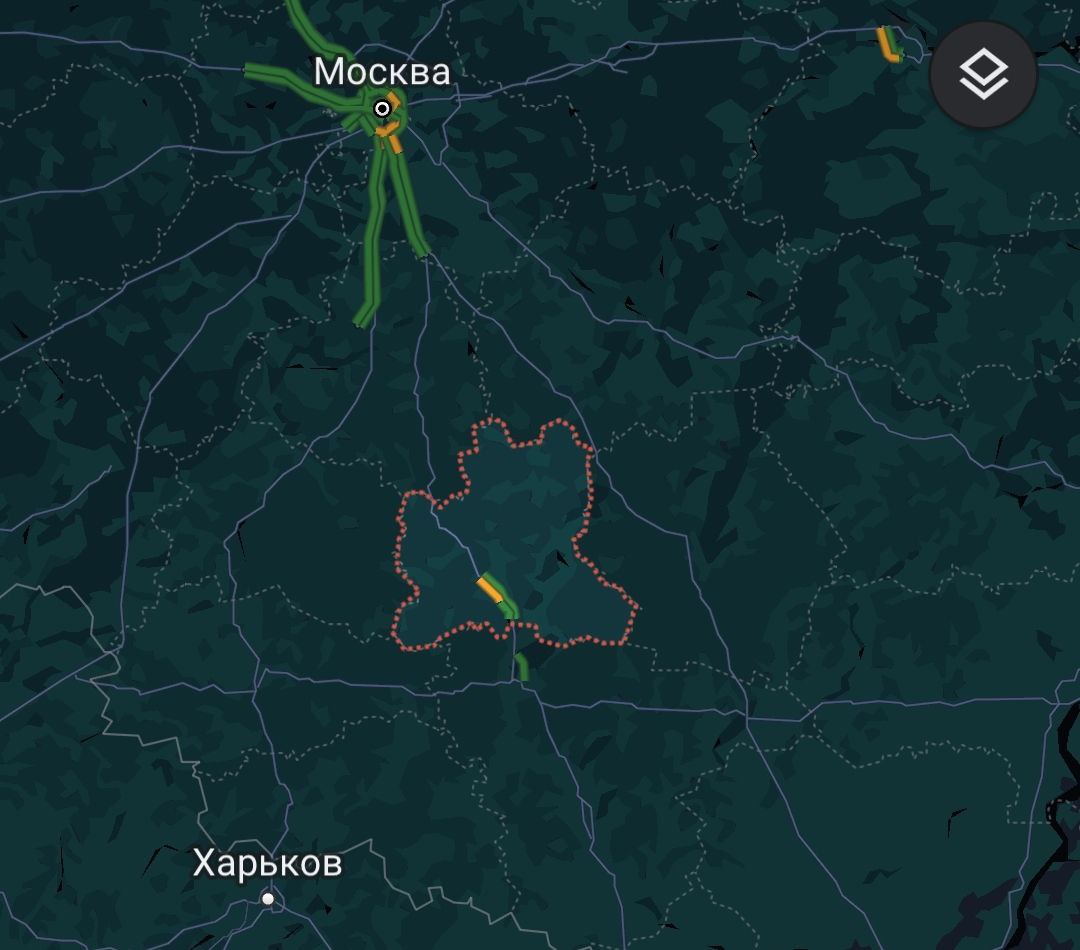Open the map layers menu
This screenshot has height=950, width=1080.
(x=983, y=74)
